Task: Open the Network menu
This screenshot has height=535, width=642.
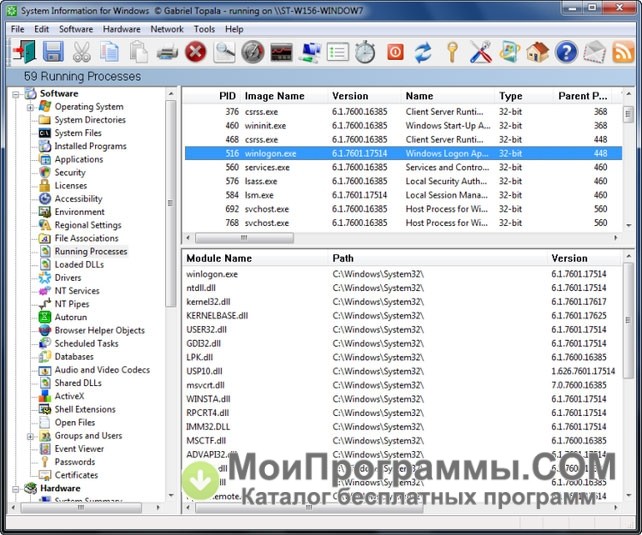Action: coord(167,29)
